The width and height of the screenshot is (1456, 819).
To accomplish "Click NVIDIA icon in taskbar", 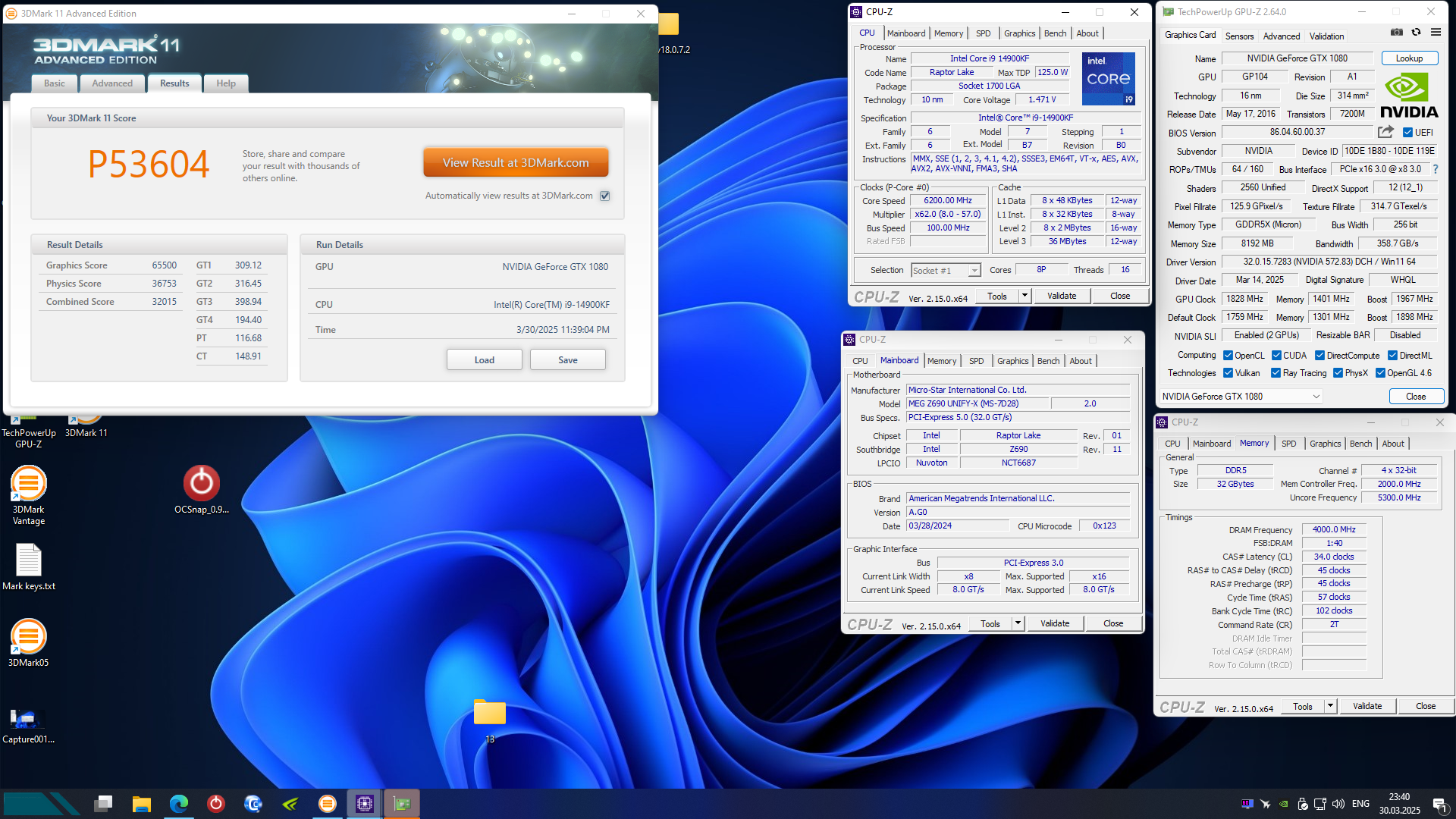I will pyautogui.click(x=290, y=803).
